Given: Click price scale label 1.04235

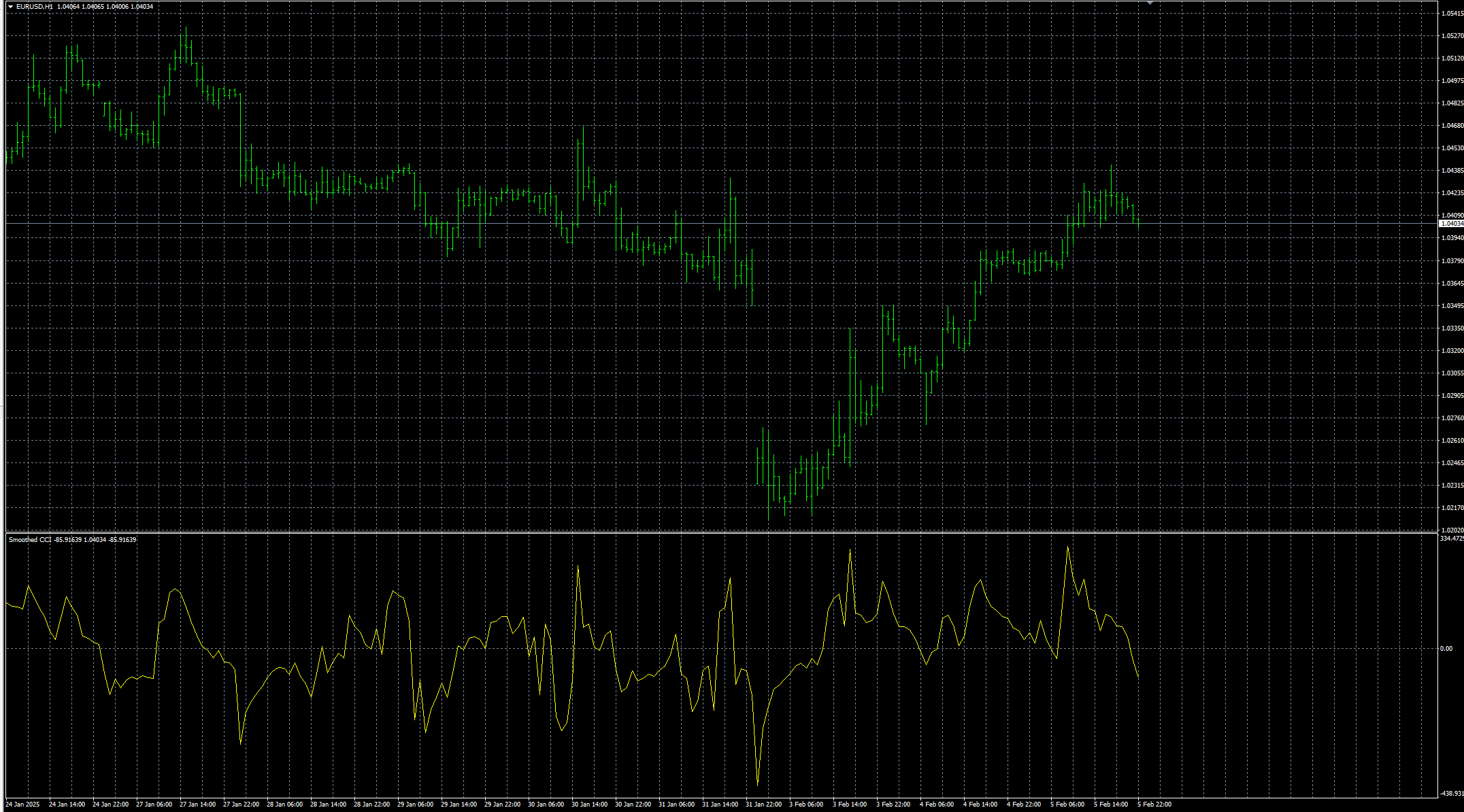Looking at the screenshot, I should point(1452,193).
